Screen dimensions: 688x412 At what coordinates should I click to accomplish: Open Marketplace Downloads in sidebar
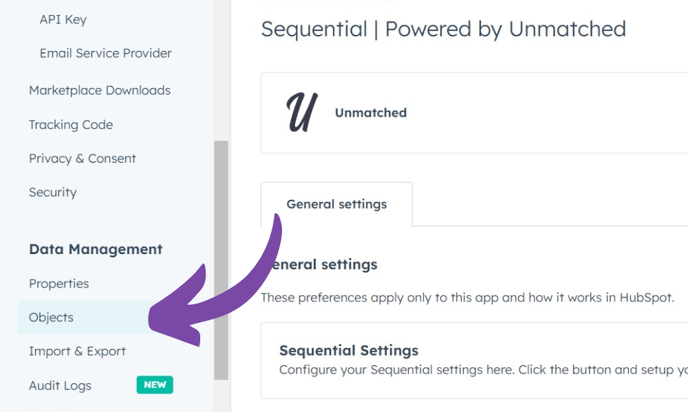click(99, 90)
